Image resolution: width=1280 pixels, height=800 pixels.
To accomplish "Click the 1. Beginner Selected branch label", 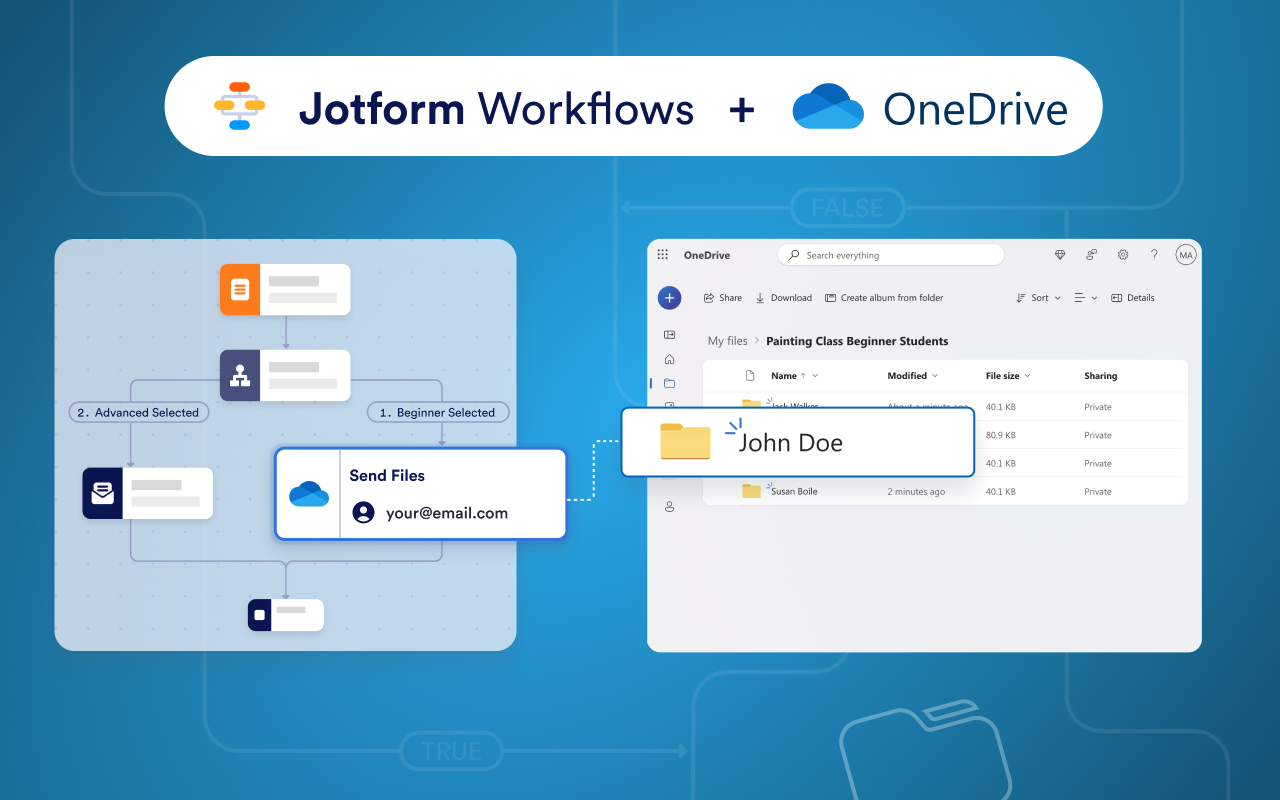I will tap(438, 412).
